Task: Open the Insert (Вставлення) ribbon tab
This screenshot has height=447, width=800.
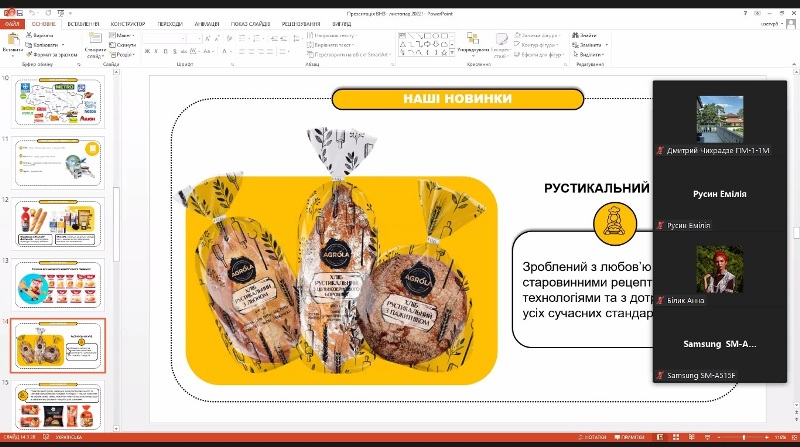Action: 82,23
